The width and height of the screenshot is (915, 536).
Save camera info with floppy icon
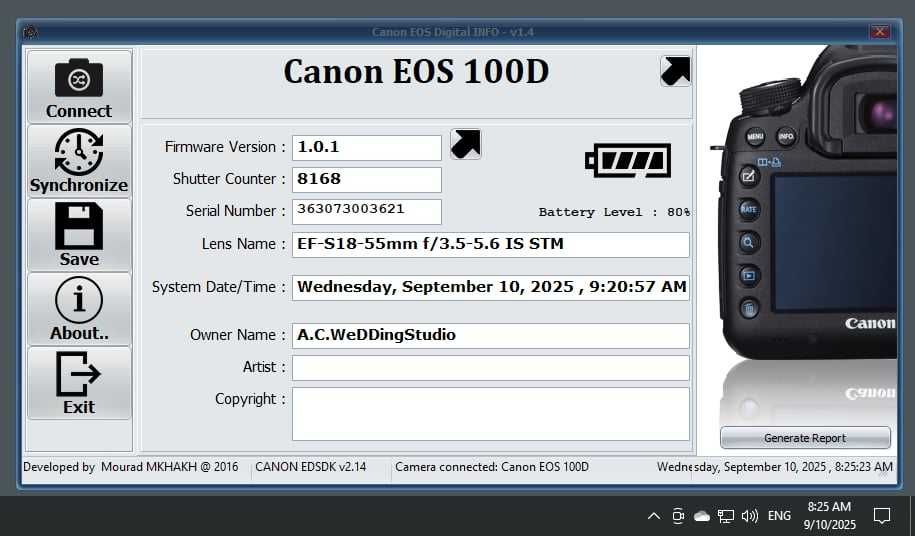(x=79, y=235)
